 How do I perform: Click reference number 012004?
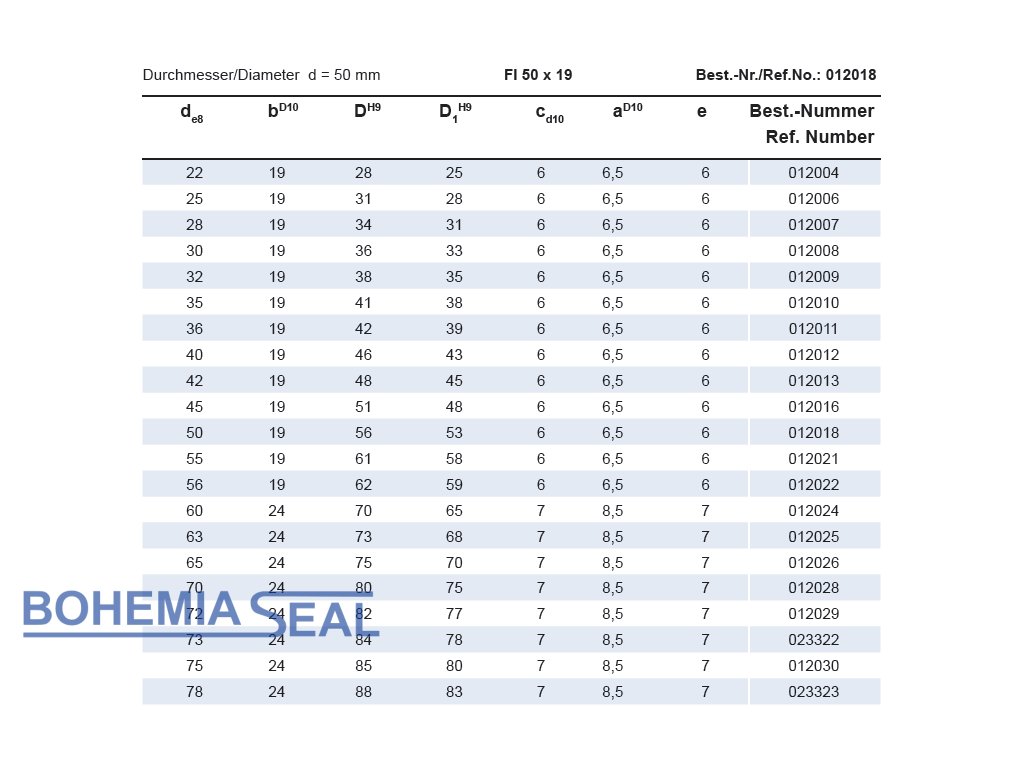click(x=813, y=173)
